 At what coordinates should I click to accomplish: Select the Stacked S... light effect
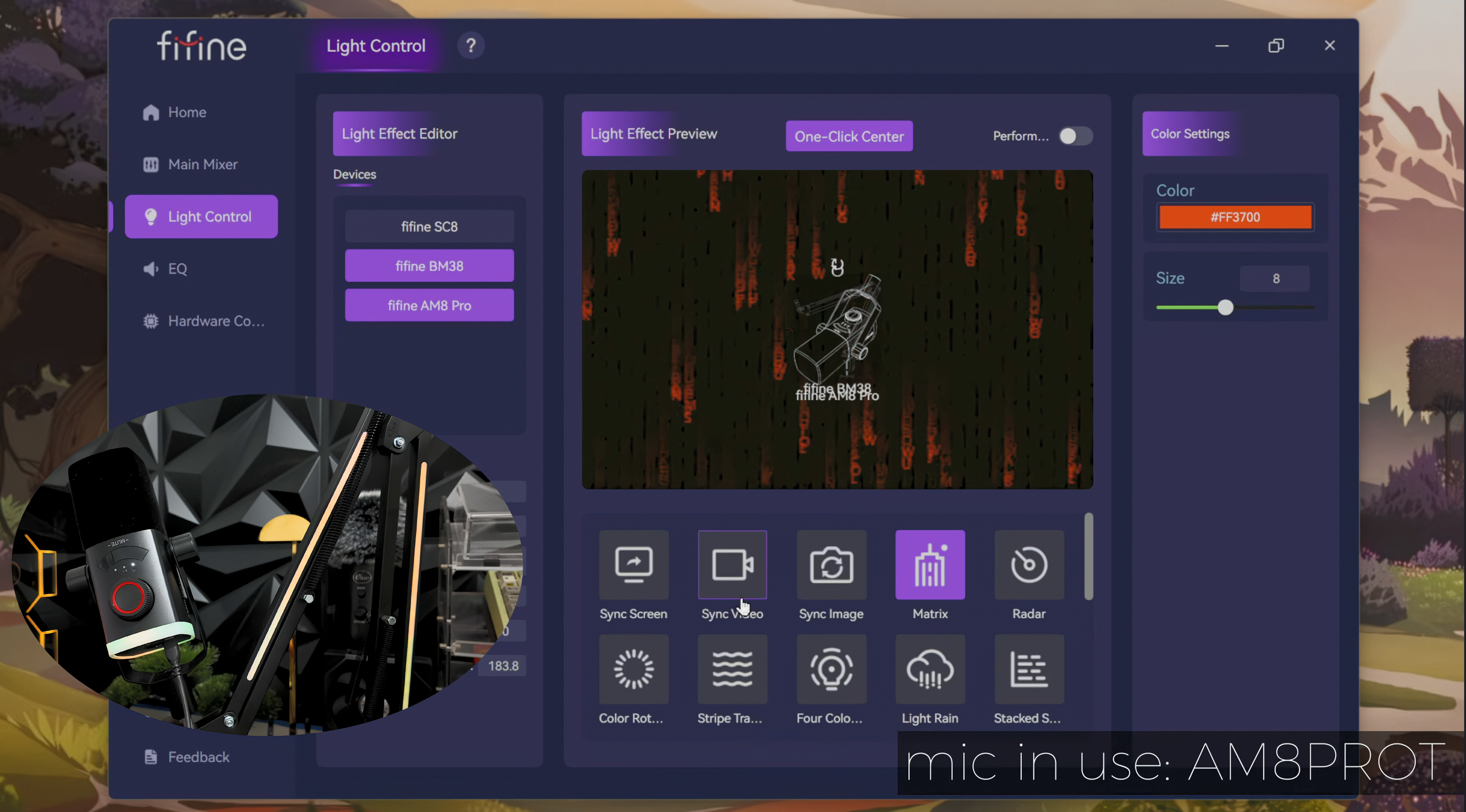[1029, 668]
